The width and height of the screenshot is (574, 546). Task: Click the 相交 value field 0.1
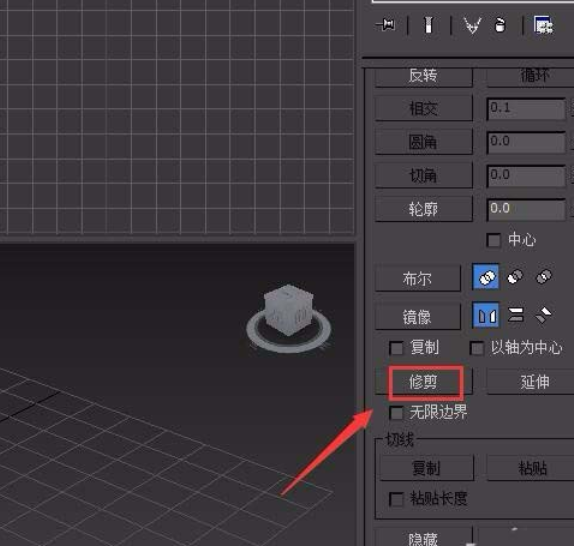[x=526, y=109]
